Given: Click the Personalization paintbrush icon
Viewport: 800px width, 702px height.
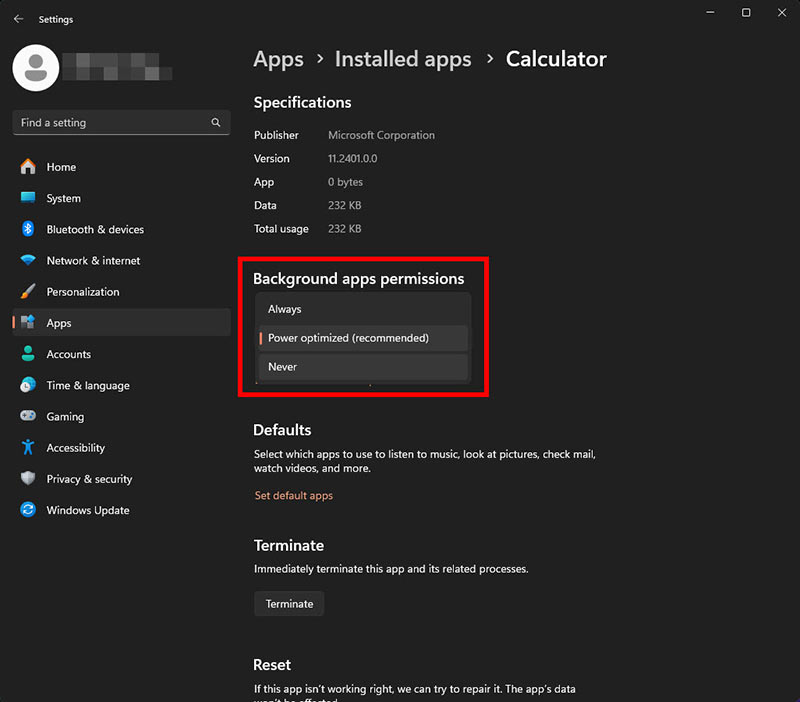Looking at the screenshot, I should coord(28,291).
